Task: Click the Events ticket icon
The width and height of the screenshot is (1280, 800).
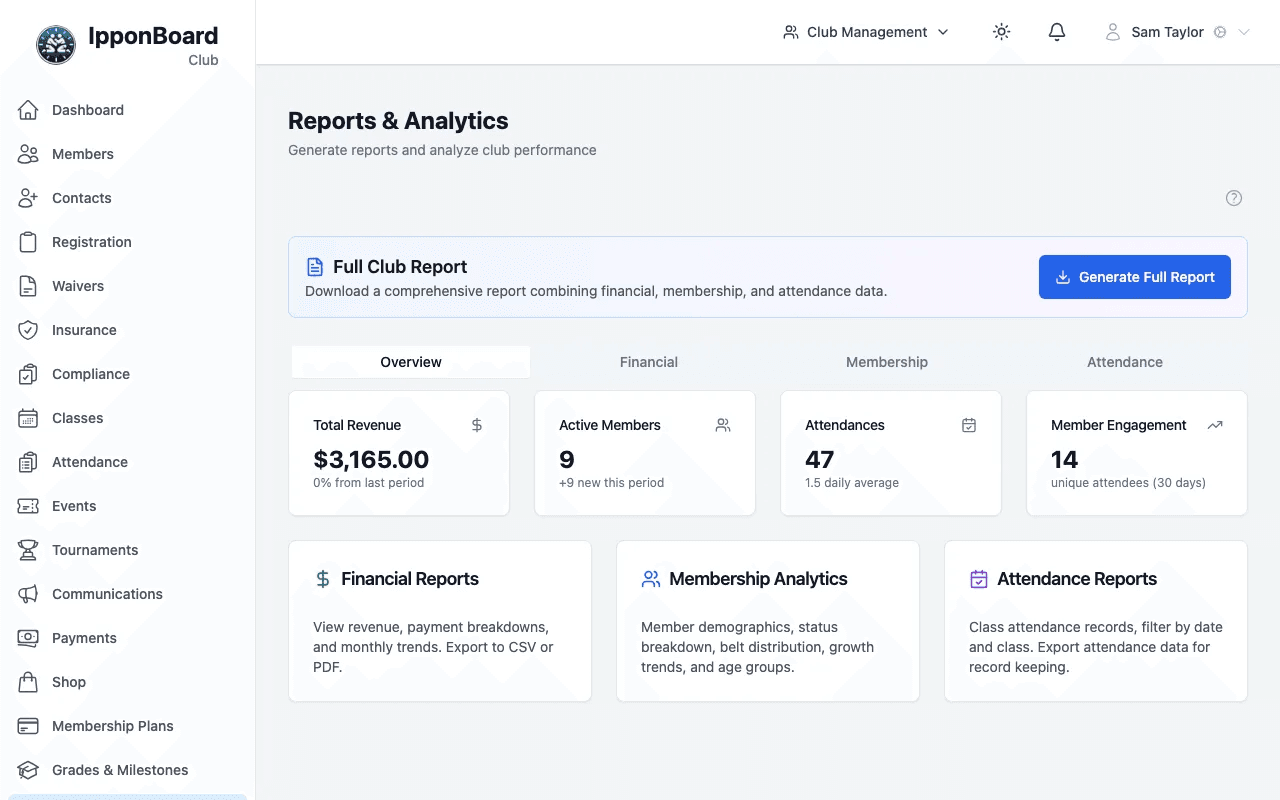Action: click(28, 506)
